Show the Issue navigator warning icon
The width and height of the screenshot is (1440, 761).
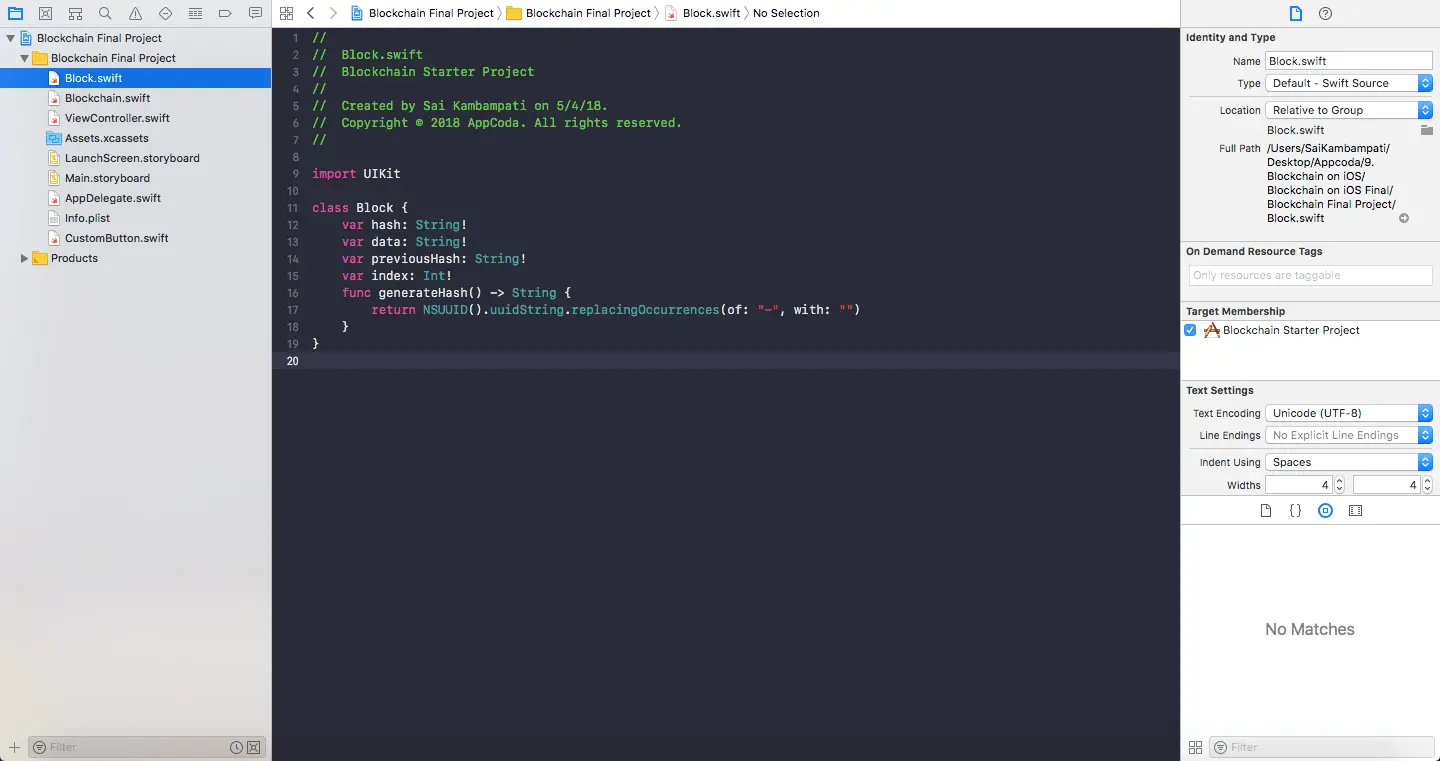(x=135, y=13)
